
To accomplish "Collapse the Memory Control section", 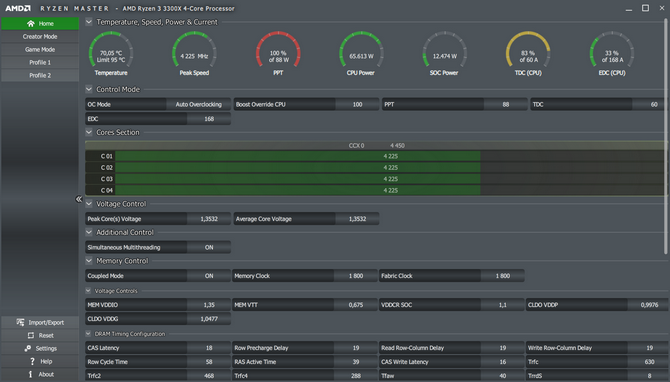I will (89, 261).
